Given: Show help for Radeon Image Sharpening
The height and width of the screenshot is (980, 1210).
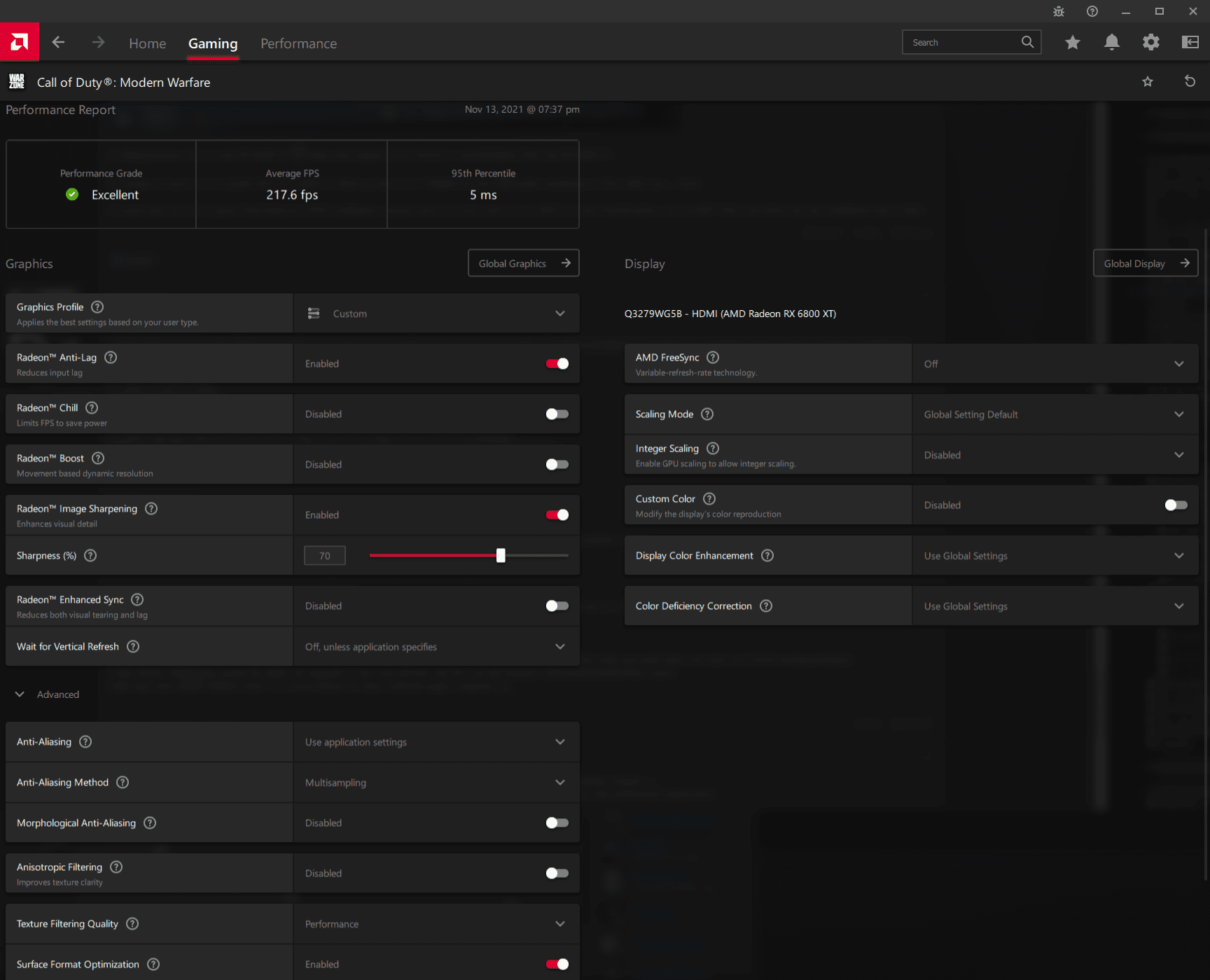Looking at the screenshot, I should 151,508.
